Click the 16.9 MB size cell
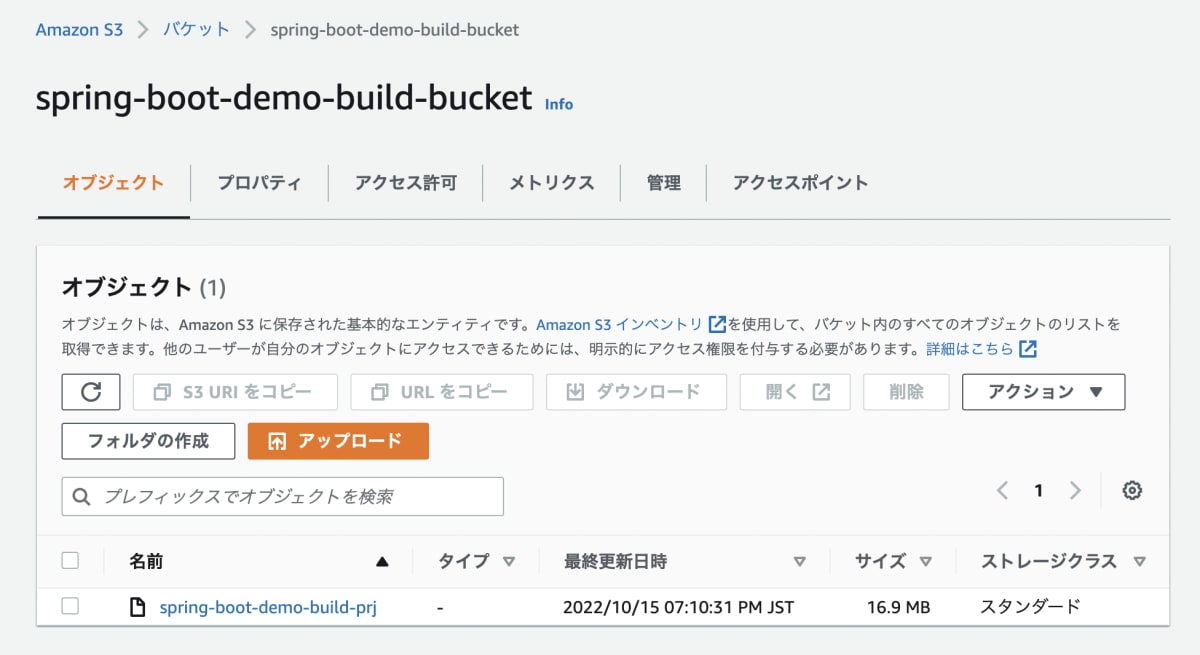1200x655 pixels. coord(899,607)
